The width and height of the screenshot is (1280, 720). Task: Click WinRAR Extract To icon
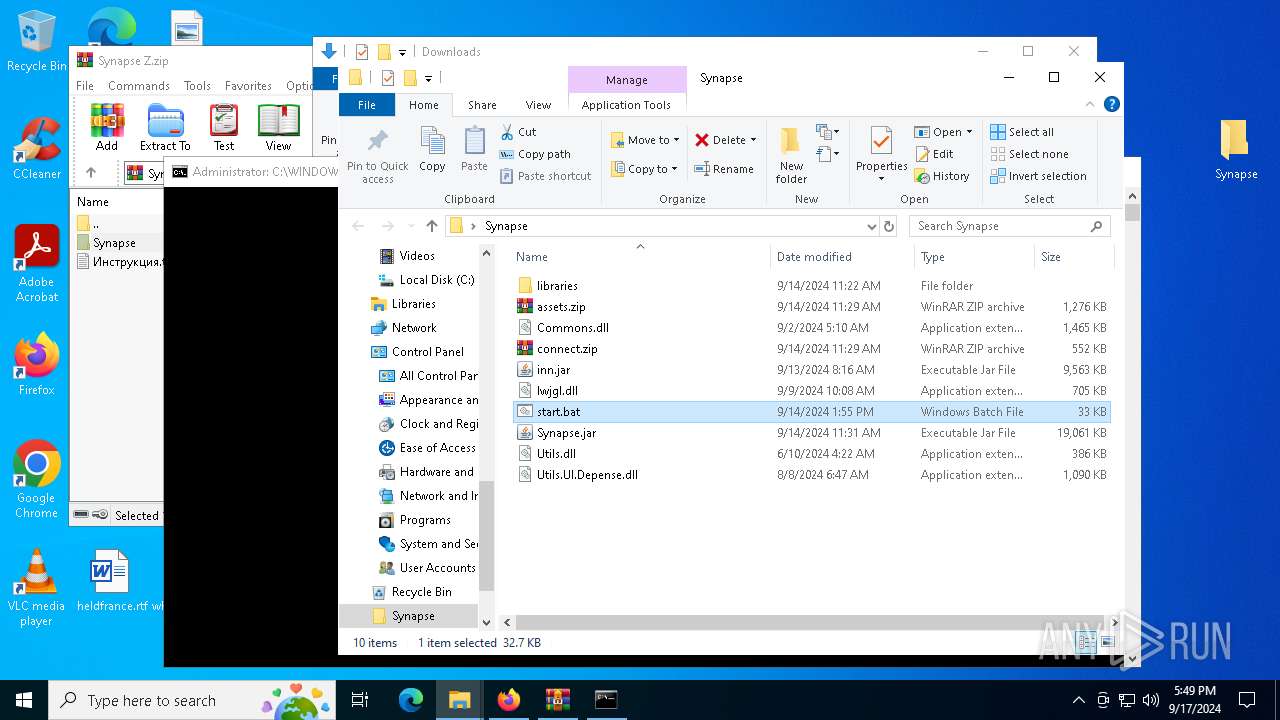pos(165,127)
